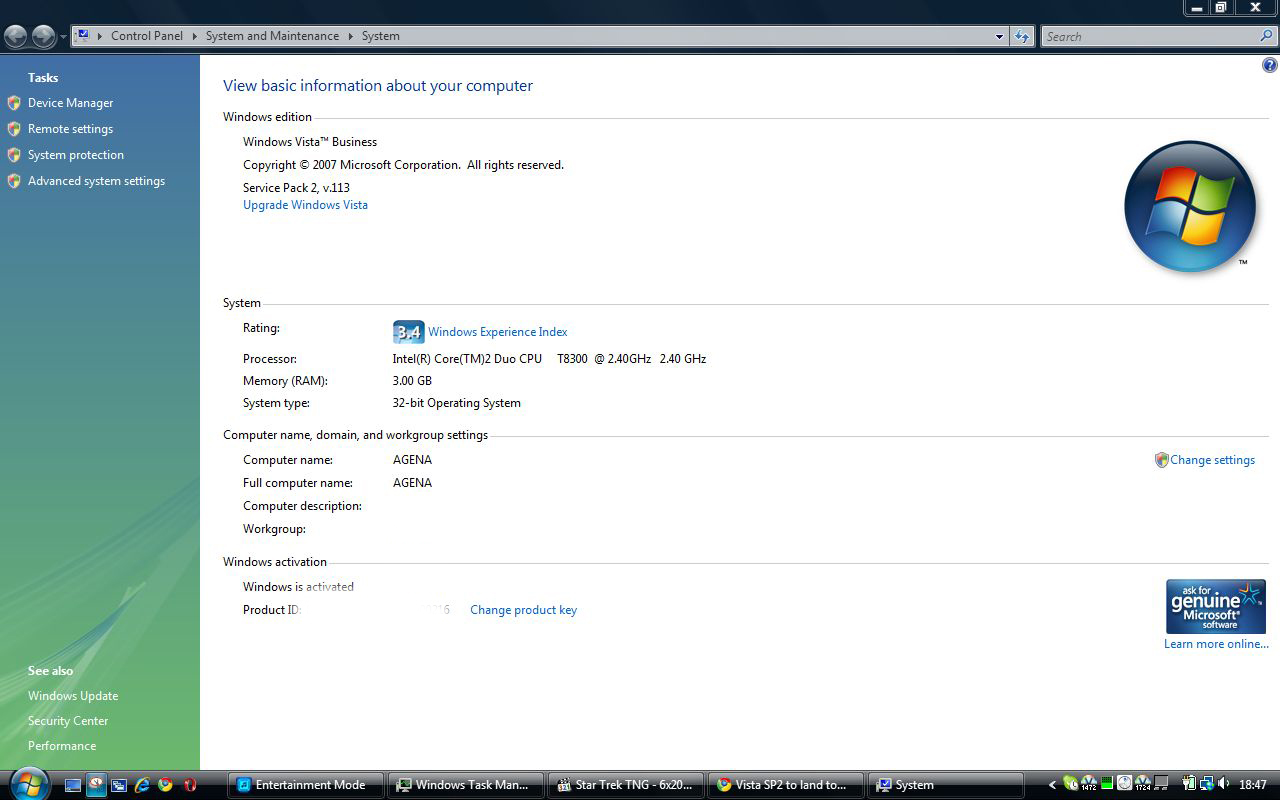Image resolution: width=1280 pixels, height=800 pixels.
Task: Click Upgrade Windows Vista link
Action: pos(305,205)
